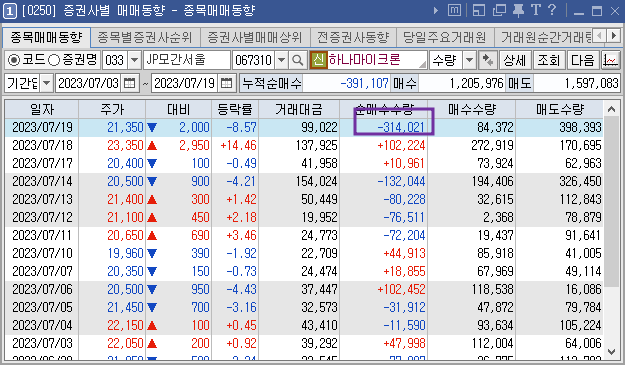This screenshot has width=625, height=365.
Task: Click the 주가 column header
Action: pyautogui.click(x=112, y=109)
